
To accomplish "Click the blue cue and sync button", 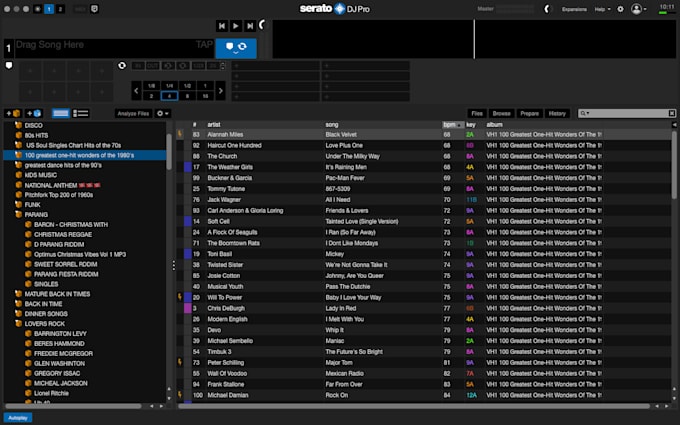I will pos(236,48).
